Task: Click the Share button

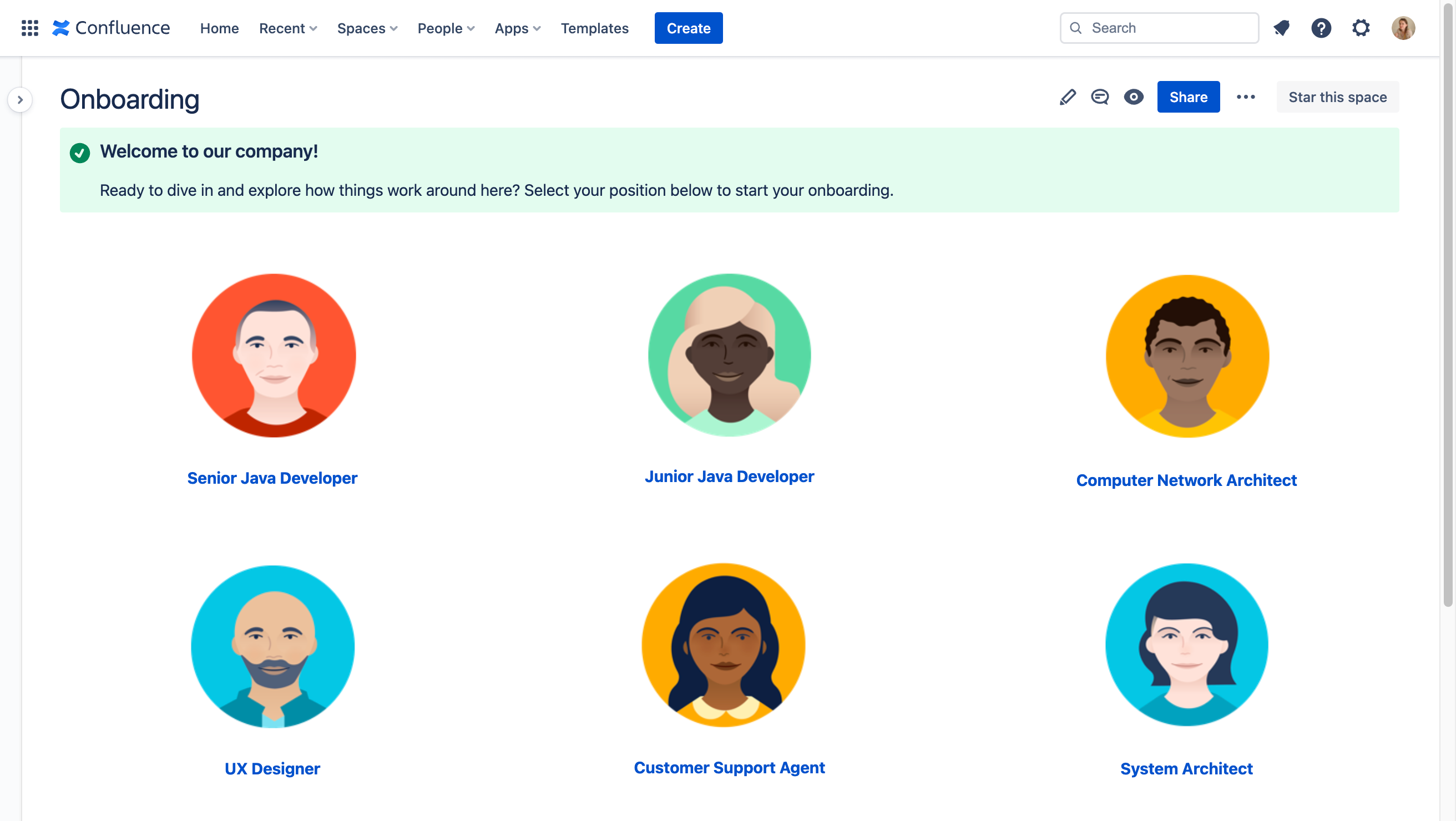Action: pyautogui.click(x=1188, y=97)
